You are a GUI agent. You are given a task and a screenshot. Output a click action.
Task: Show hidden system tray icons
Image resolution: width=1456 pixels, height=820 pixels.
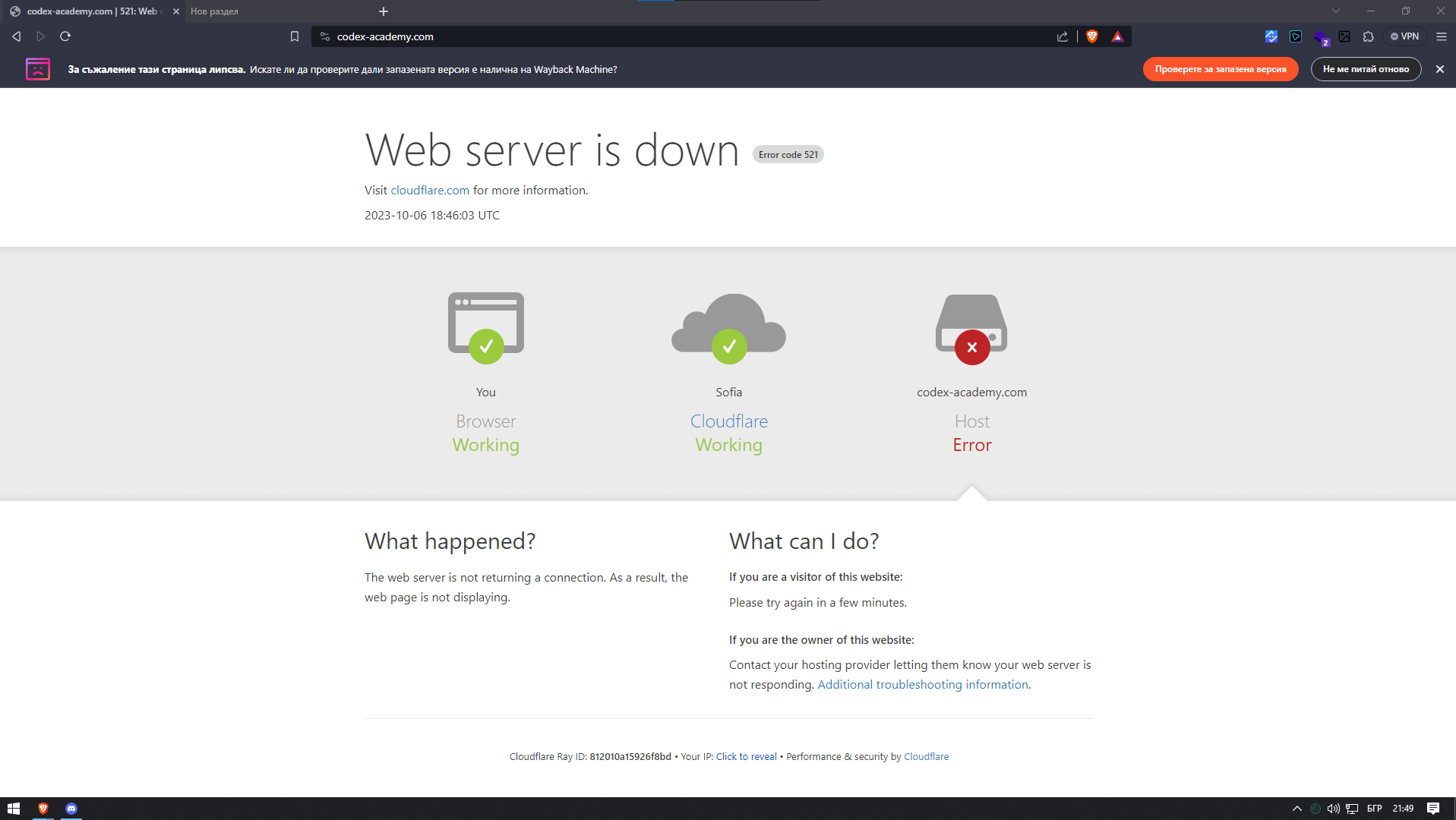tap(1297, 809)
